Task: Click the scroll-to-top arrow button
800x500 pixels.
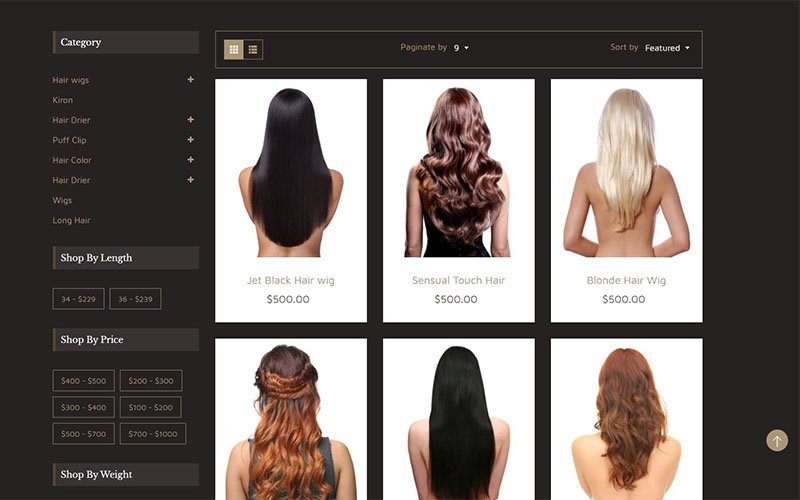Action: [x=777, y=440]
